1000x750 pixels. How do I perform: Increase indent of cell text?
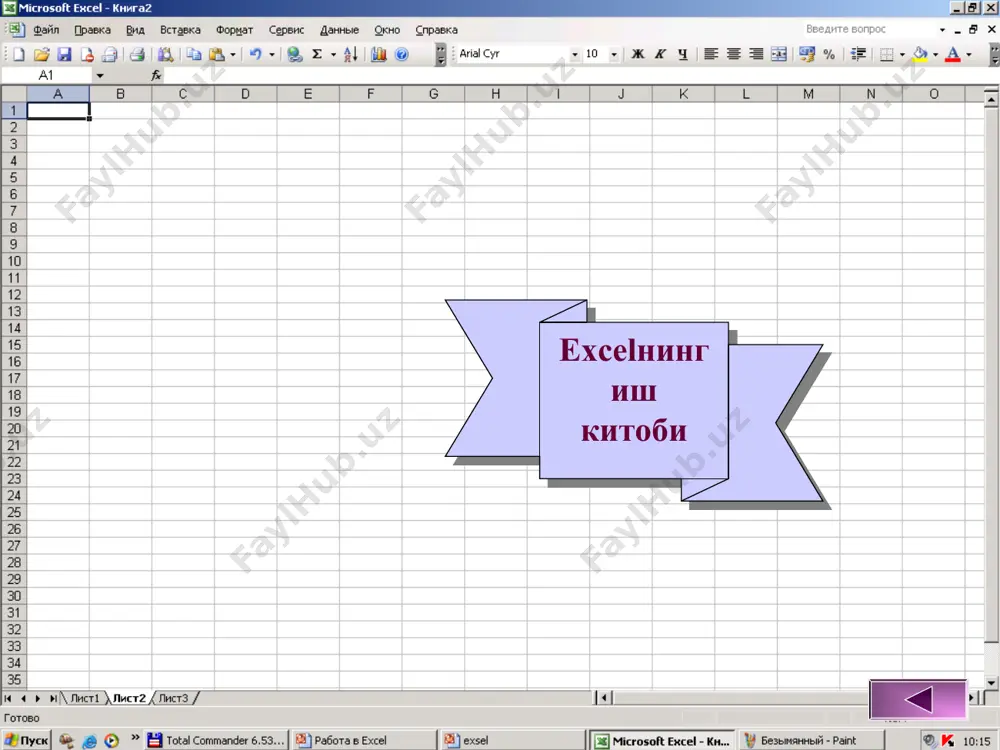coord(858,54)
